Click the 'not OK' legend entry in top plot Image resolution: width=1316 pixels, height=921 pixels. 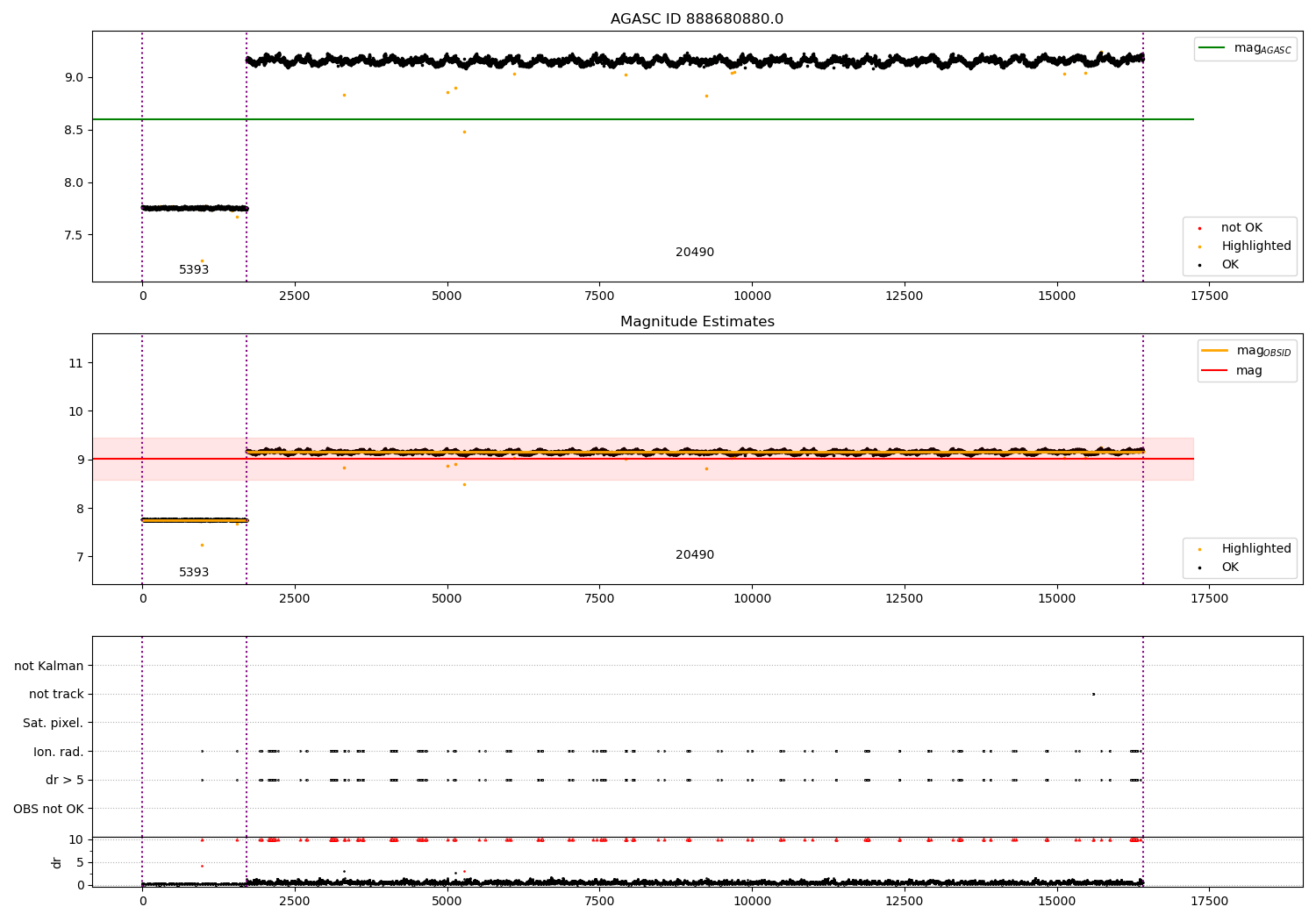1241,228
